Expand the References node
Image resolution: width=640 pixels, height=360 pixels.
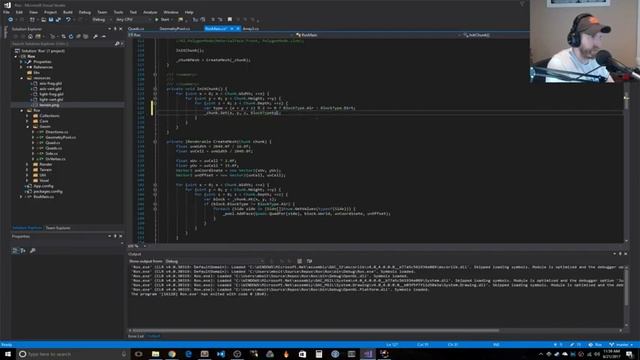(x=22, y=67)
